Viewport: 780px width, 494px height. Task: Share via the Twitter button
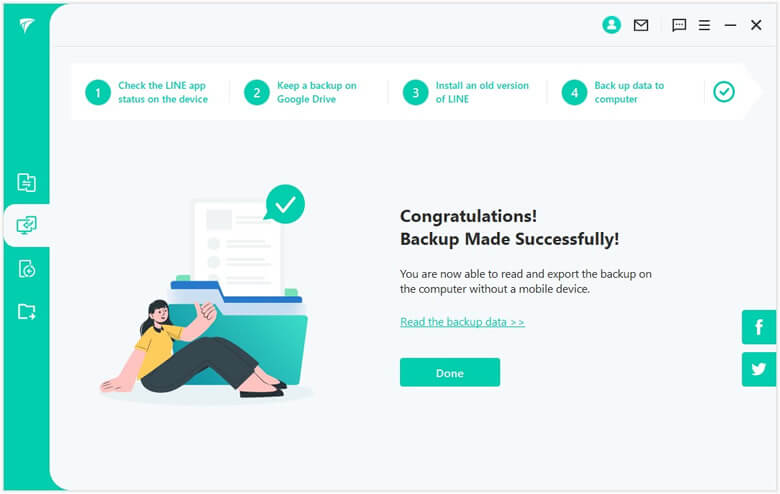tap(759, 369)
